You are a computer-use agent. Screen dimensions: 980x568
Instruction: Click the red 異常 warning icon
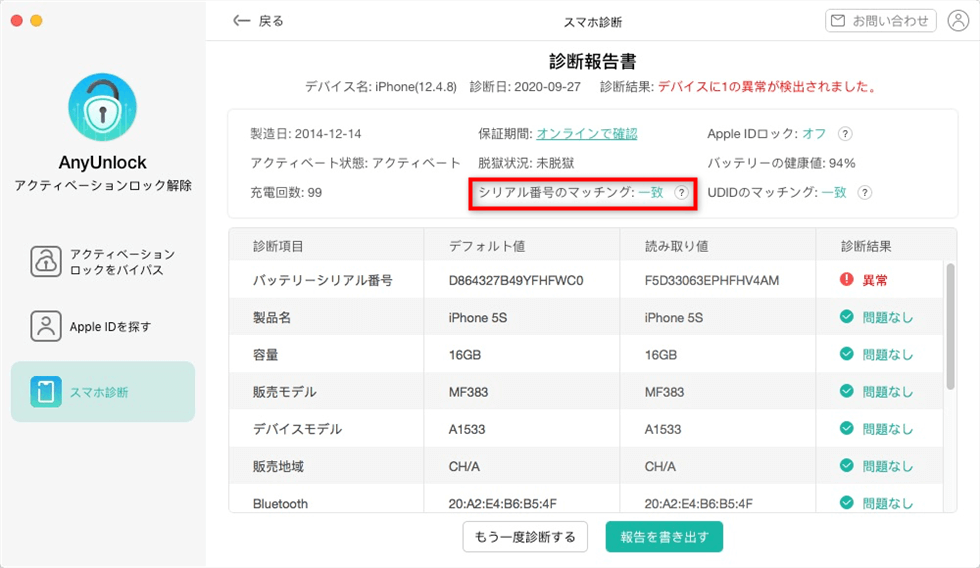(846, 281)
